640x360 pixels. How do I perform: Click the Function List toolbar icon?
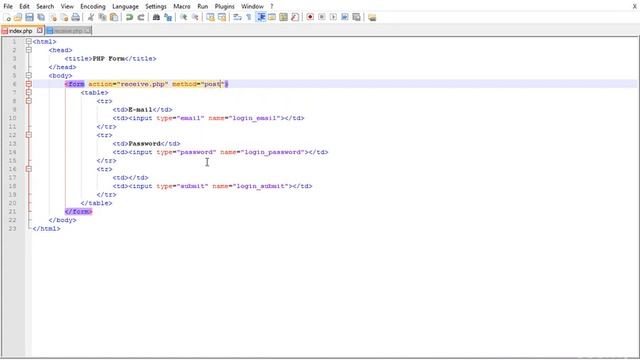(x=295, y=17)
